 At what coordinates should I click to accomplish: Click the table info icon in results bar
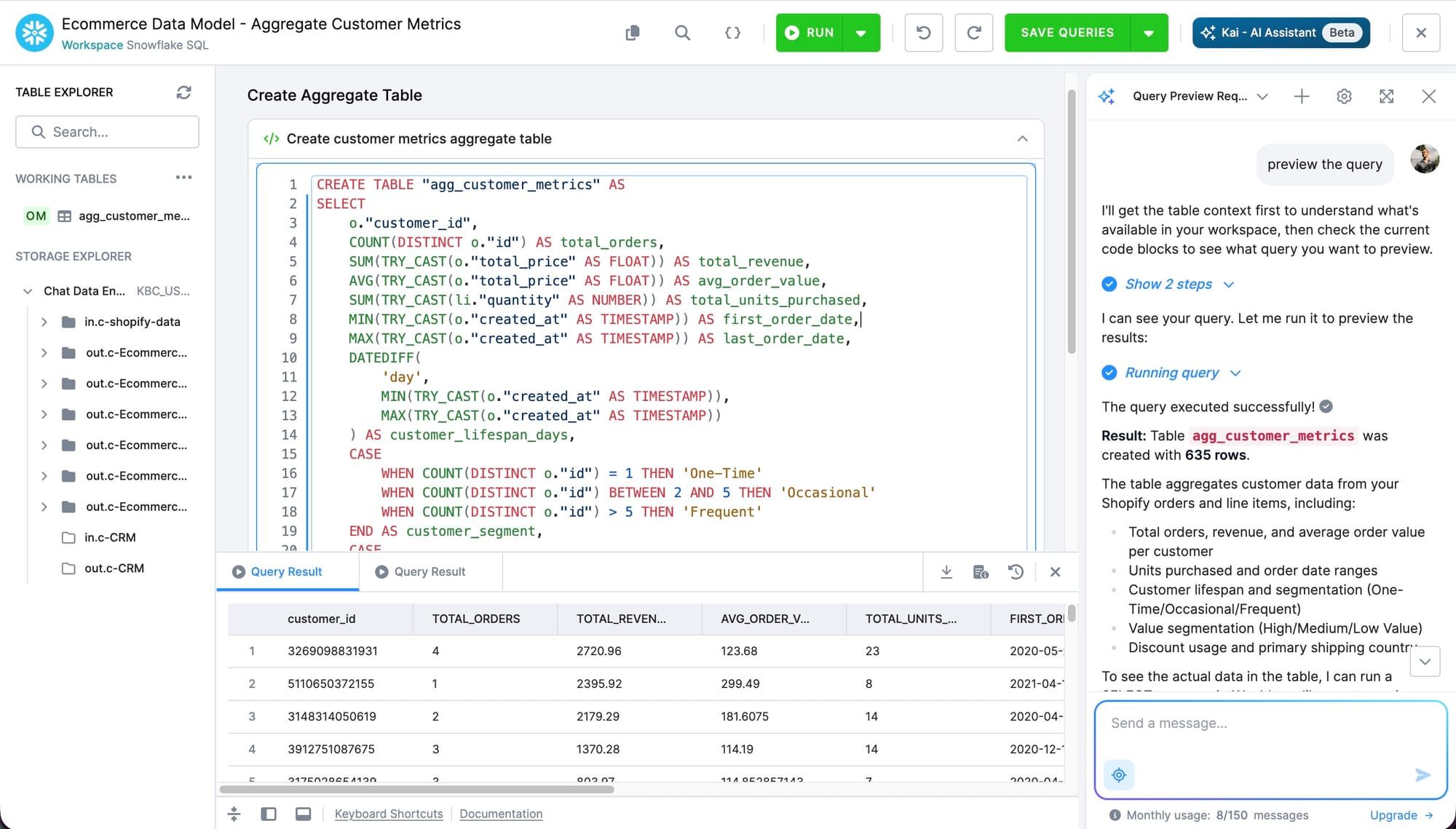[x=981, y=572]
